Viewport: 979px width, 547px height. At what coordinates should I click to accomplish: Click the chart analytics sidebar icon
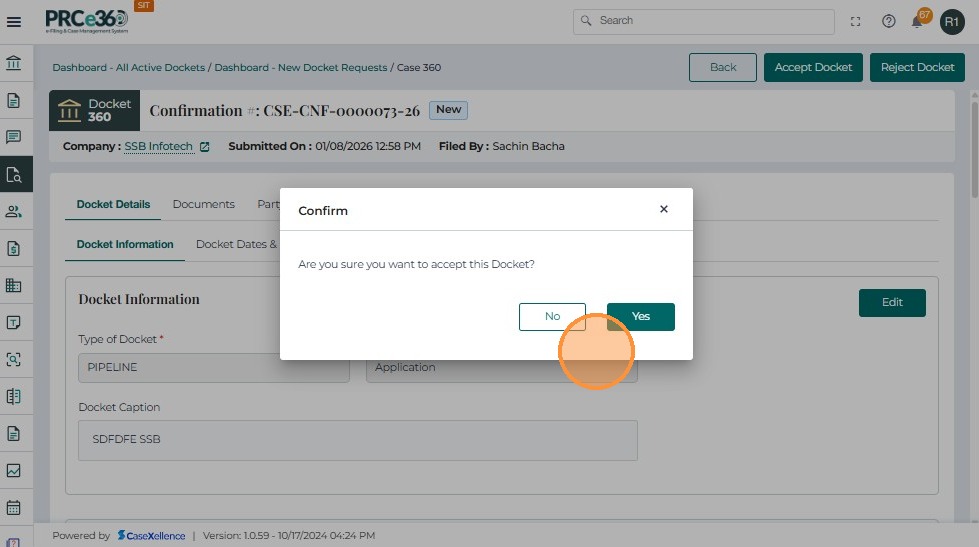[14, 470]
